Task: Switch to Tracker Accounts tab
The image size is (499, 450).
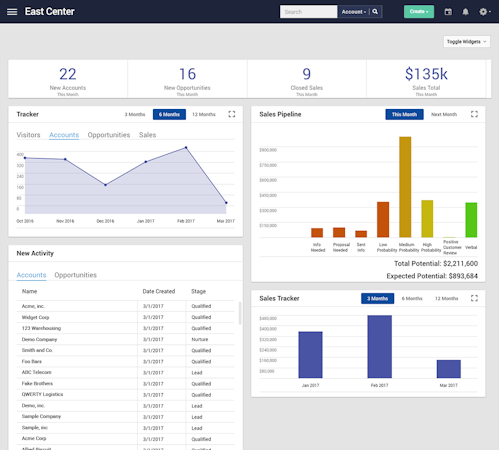Action: pyautogui.click(x=64, y=135)
